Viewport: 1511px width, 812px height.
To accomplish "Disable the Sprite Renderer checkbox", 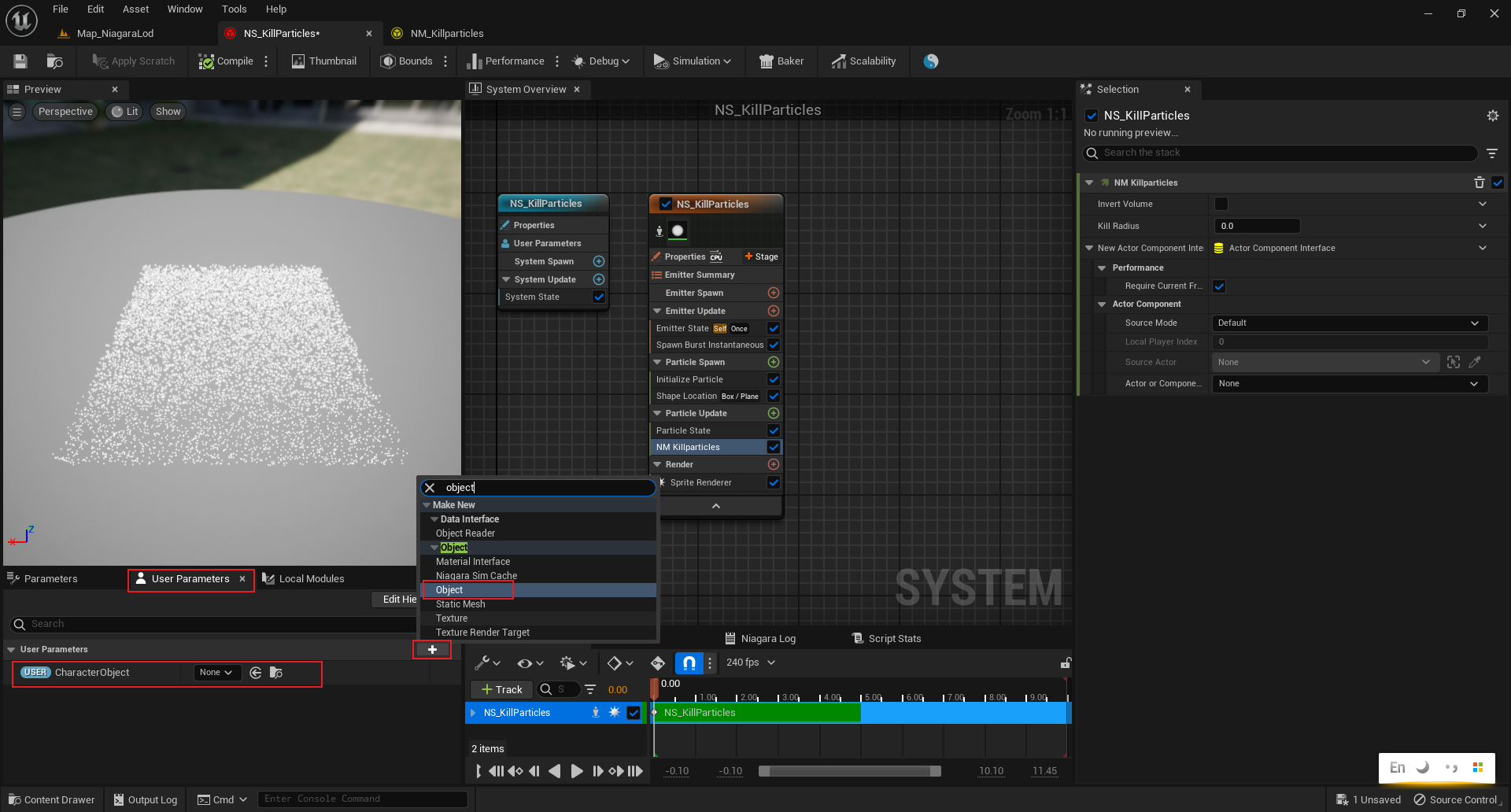I will [774, 482].
